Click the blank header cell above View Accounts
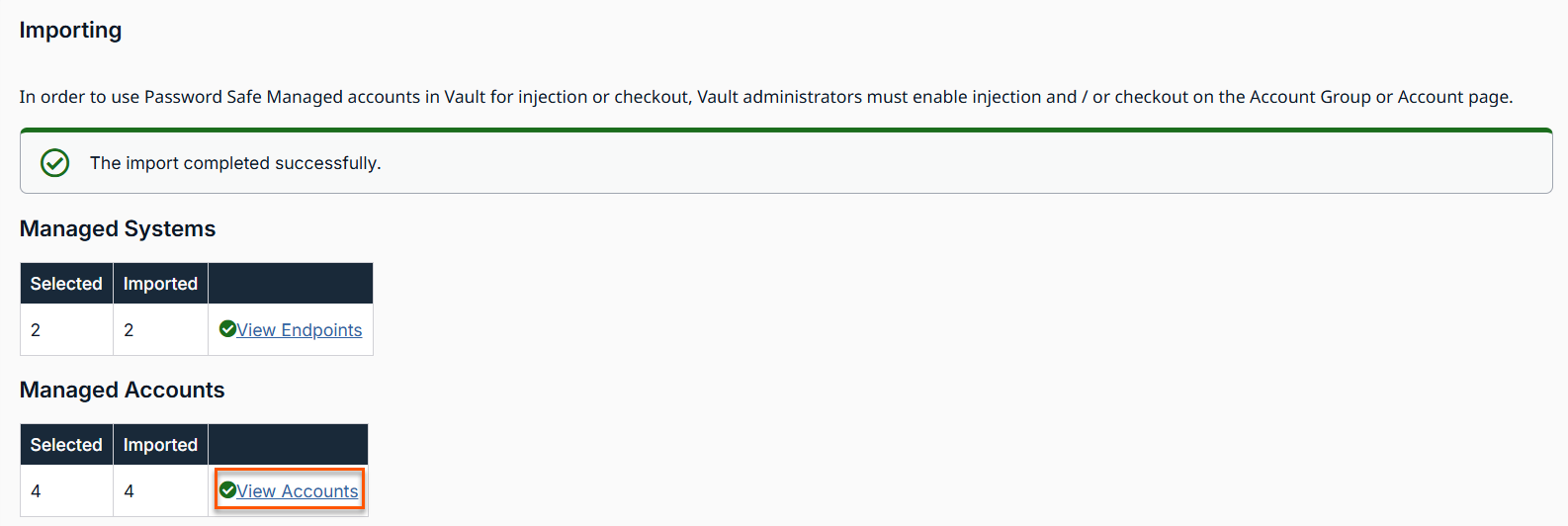1568x526 pixels. 289,445
